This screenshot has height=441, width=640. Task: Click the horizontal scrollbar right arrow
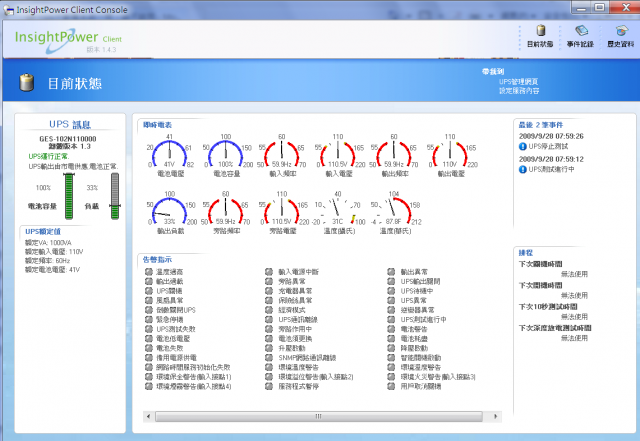click(x=496, y=416)
